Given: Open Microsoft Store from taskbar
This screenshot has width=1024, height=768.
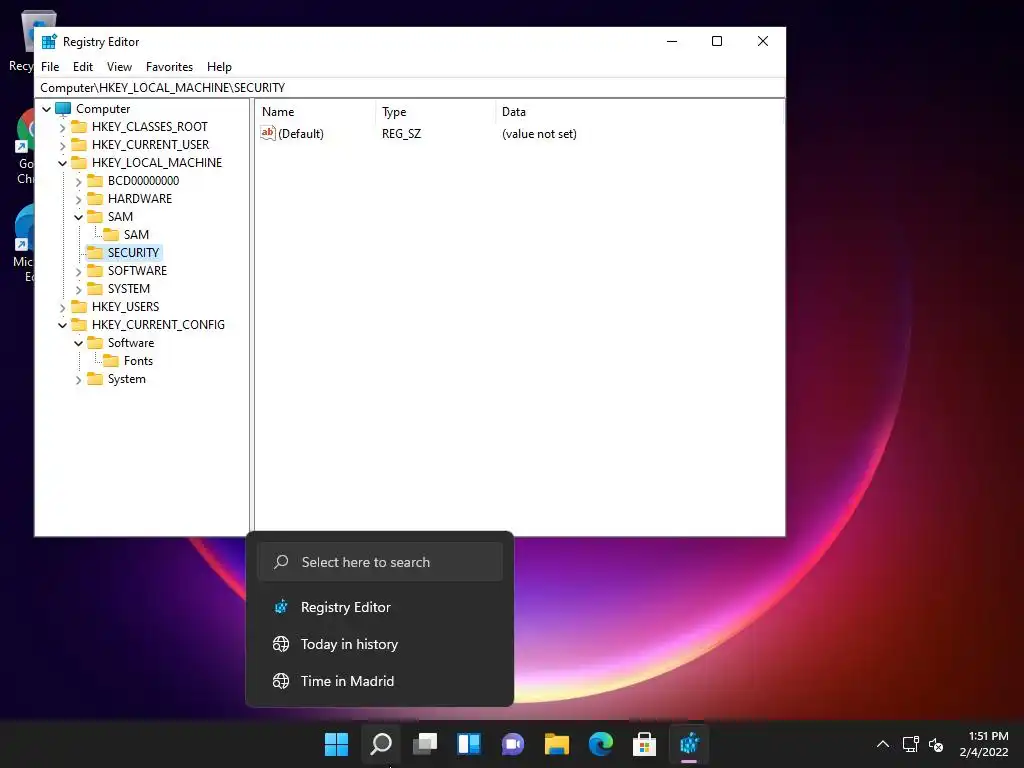Looking at the screenshot, I should coord(644,744).
